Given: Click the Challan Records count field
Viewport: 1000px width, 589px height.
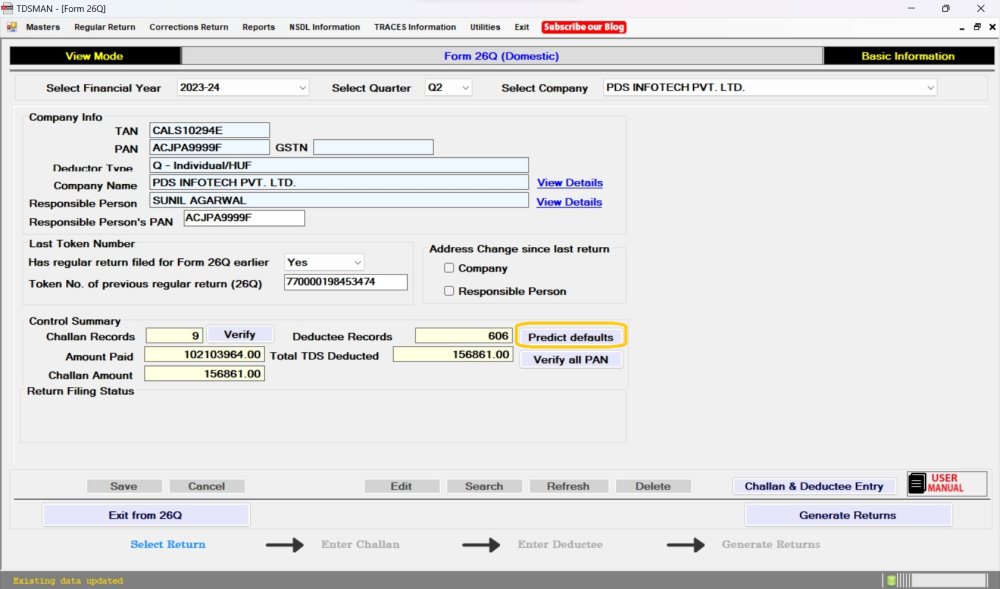Looking at the screenshot, I should point(174,335).
